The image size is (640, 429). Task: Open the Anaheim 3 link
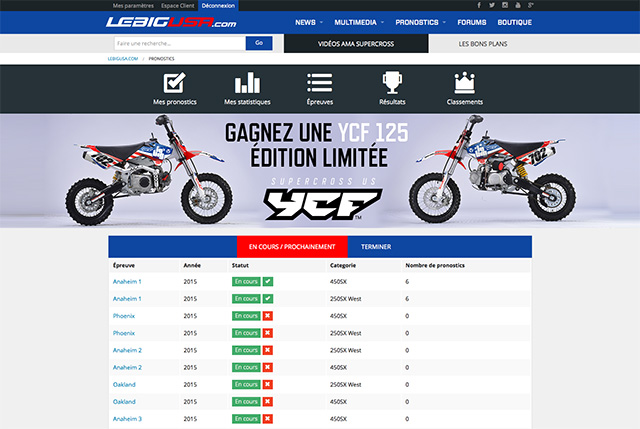[x=127, y=419]
